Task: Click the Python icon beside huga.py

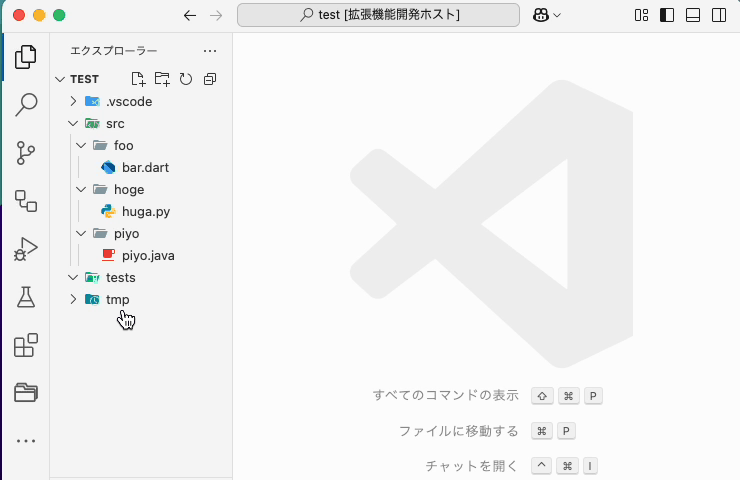Action: coord(108,211)
